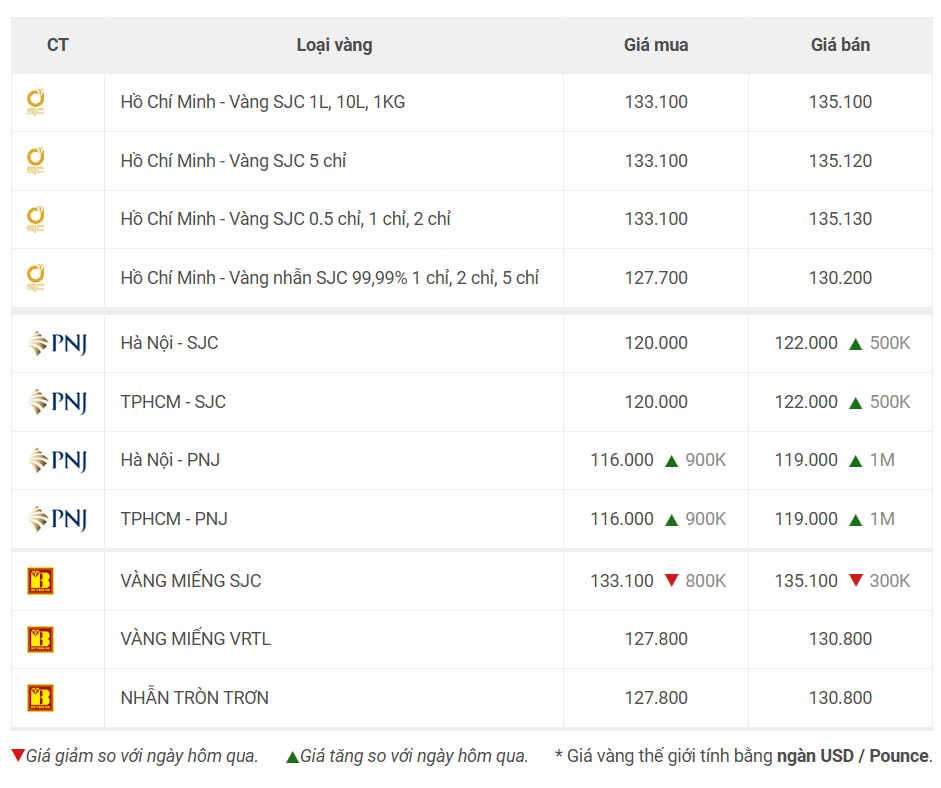941x788 pixels.
Task: Click the PNJ logo in the TPHCM - PNJ row
Action: click(58, 519)
